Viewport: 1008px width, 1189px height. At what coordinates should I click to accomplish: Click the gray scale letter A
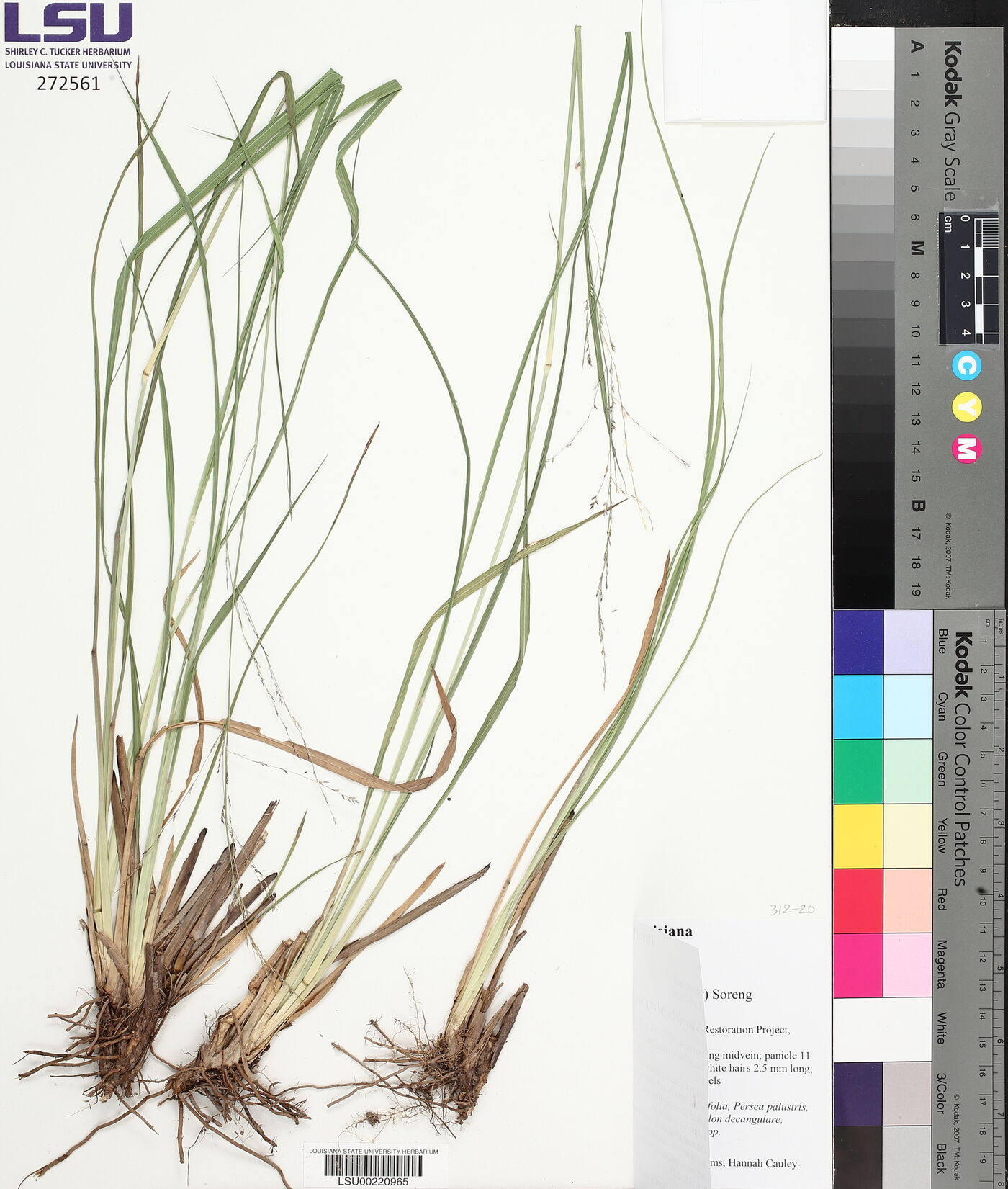click(916, 46)
